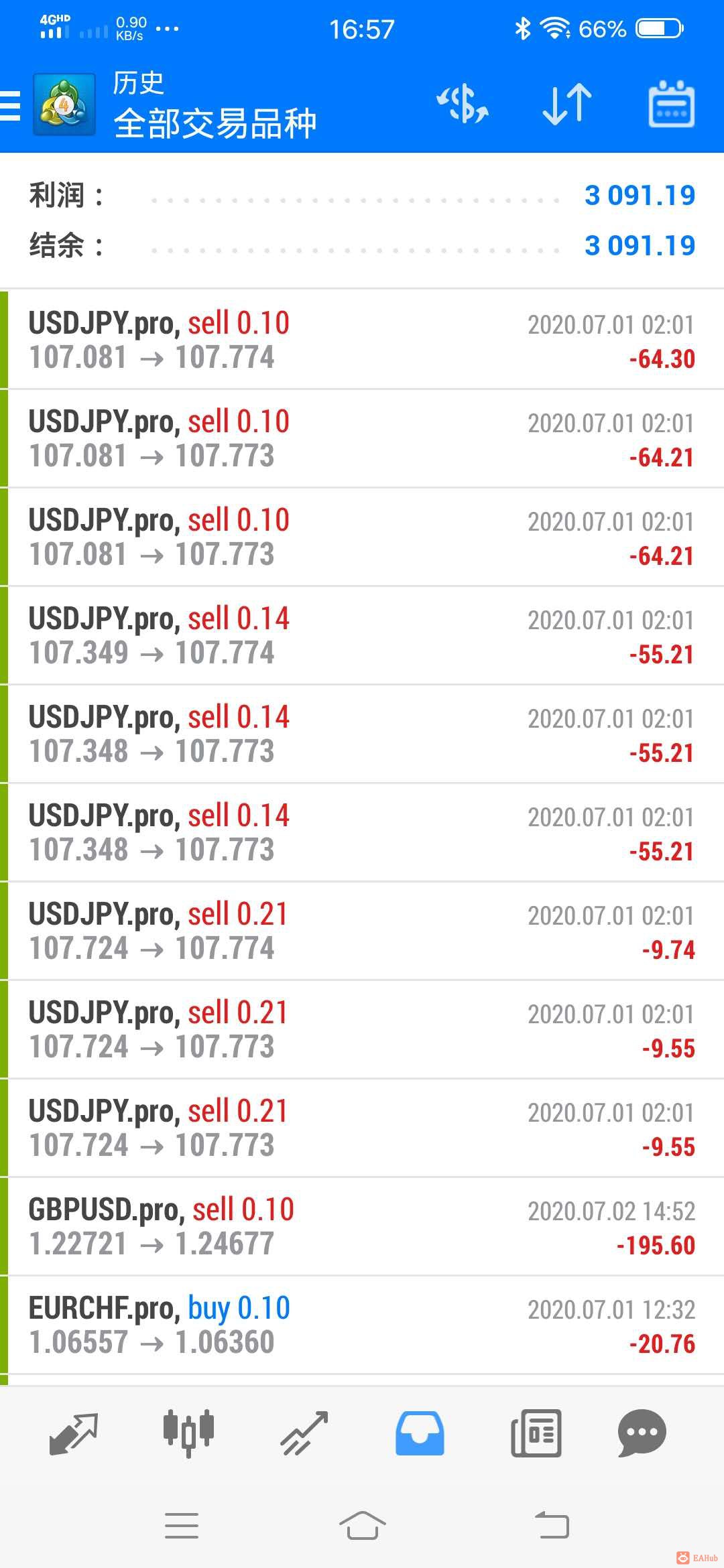Open the GBPUSD.pro sell 0.10 trade
This screenshot has width=724, height=1568.
click(362, 1226)
